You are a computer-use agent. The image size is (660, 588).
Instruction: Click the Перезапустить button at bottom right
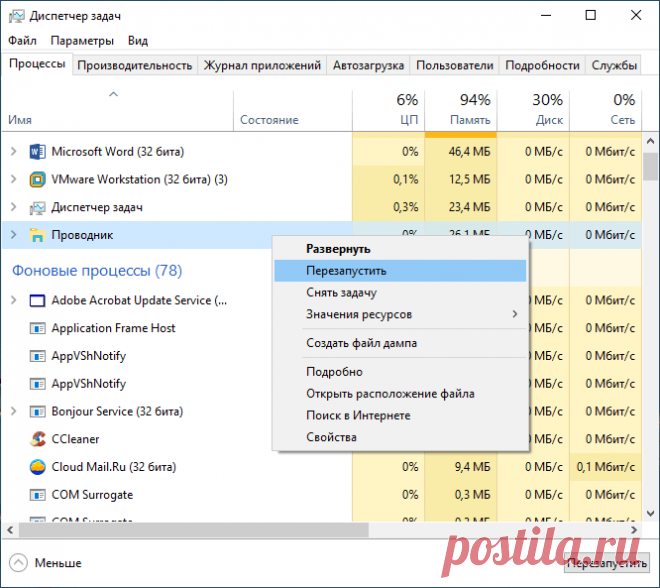pyautogui.click(x=606, y=563)
